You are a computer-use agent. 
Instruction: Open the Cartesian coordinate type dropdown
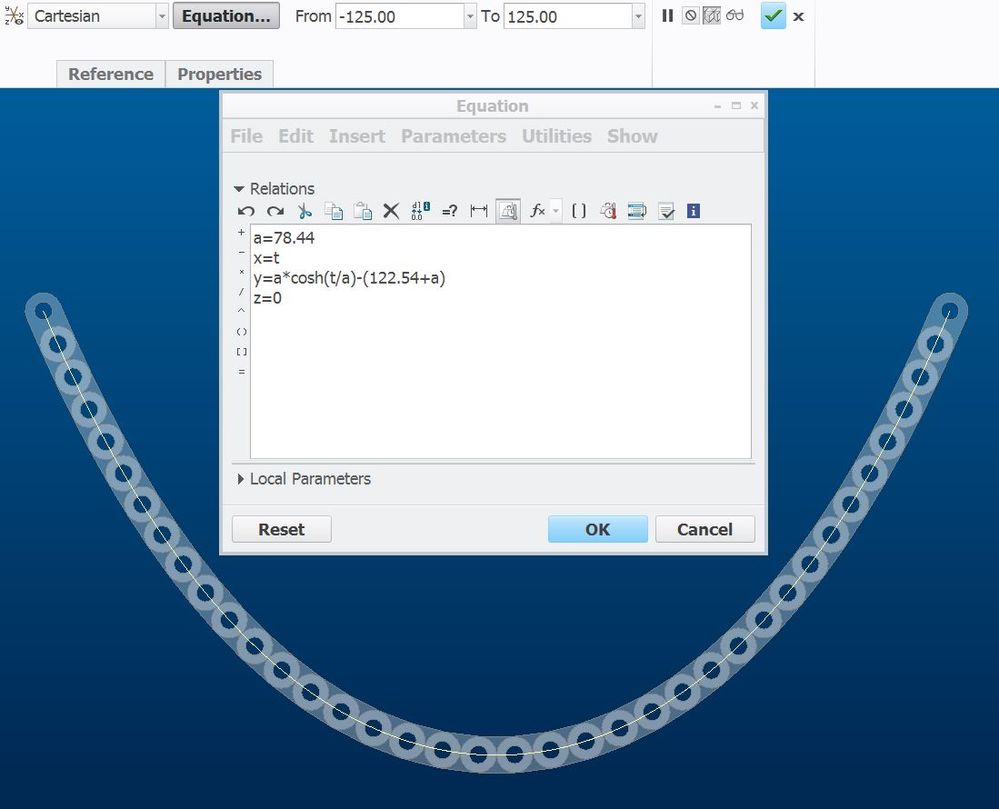[x=162, y=17]
